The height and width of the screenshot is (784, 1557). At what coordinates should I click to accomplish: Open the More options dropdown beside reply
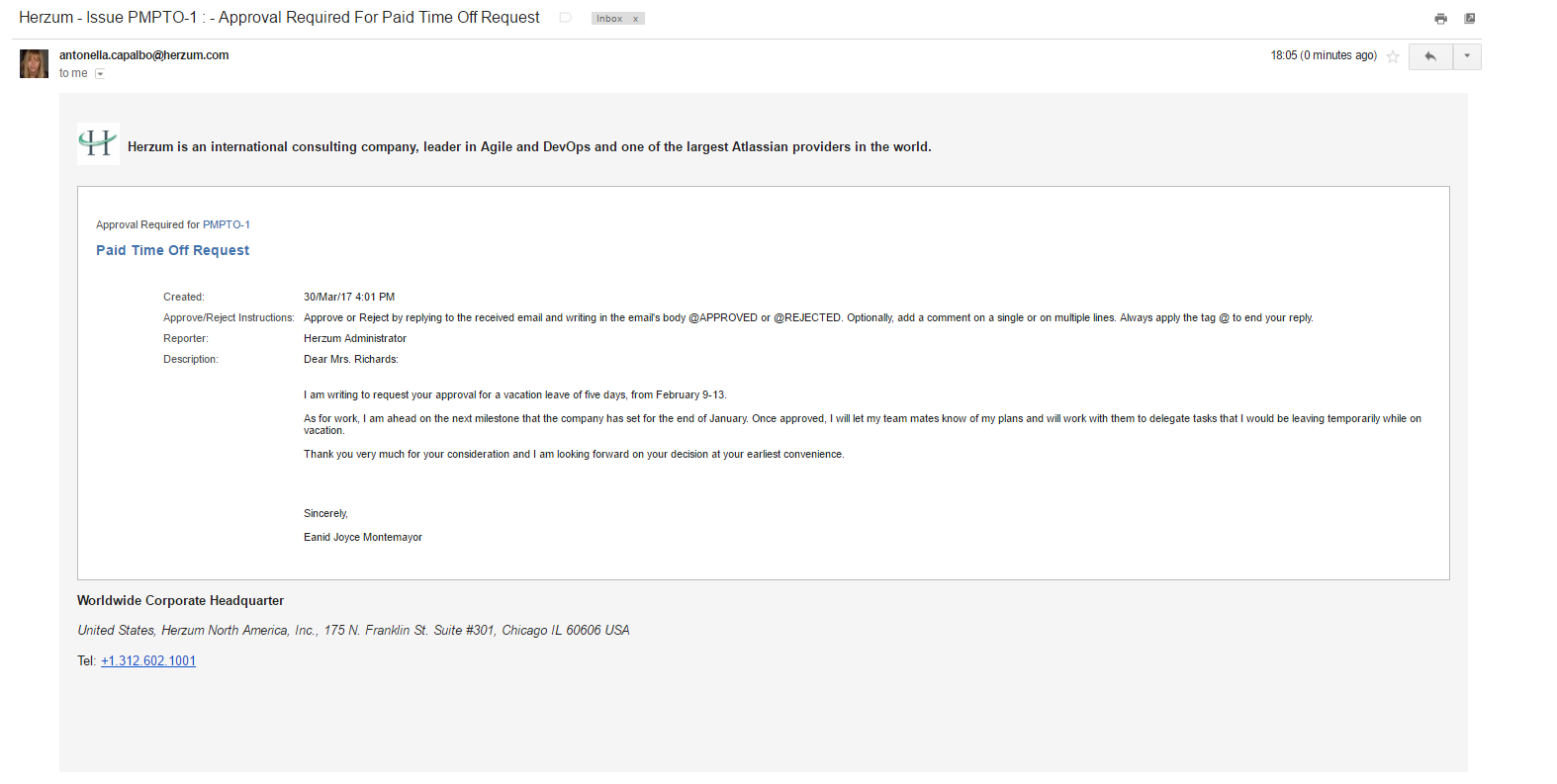pos(1467,56)
